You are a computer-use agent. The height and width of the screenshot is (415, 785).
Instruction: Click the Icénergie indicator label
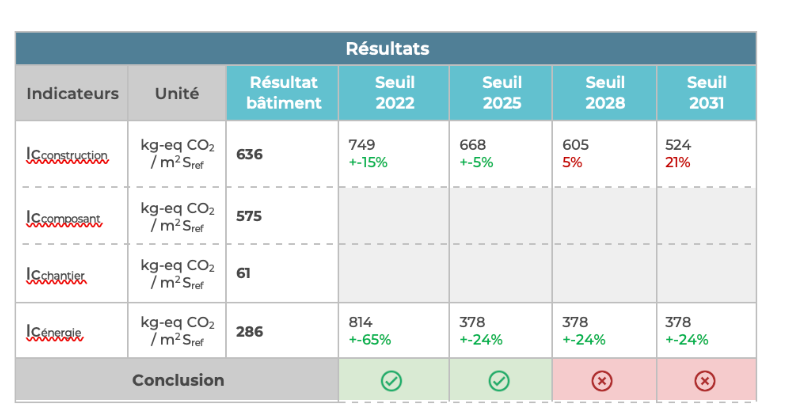pyautogui.click(x=55, y=332)
